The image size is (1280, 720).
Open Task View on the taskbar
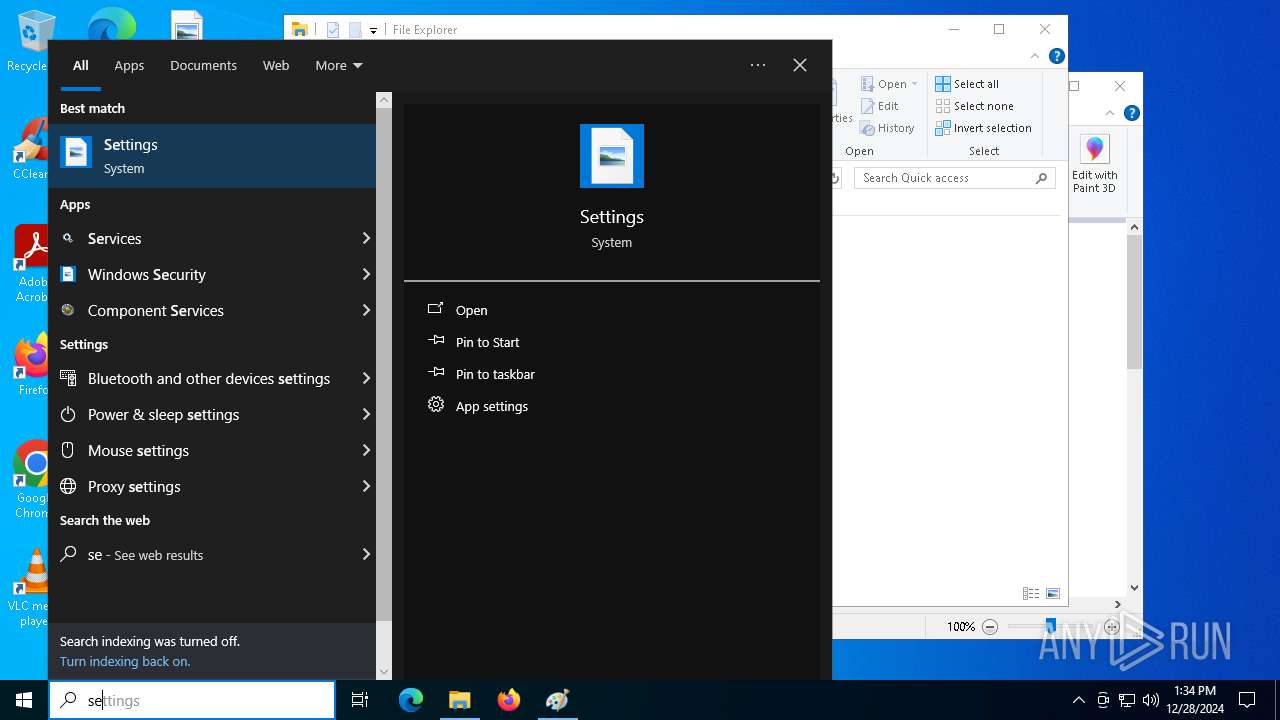(360, 700)
